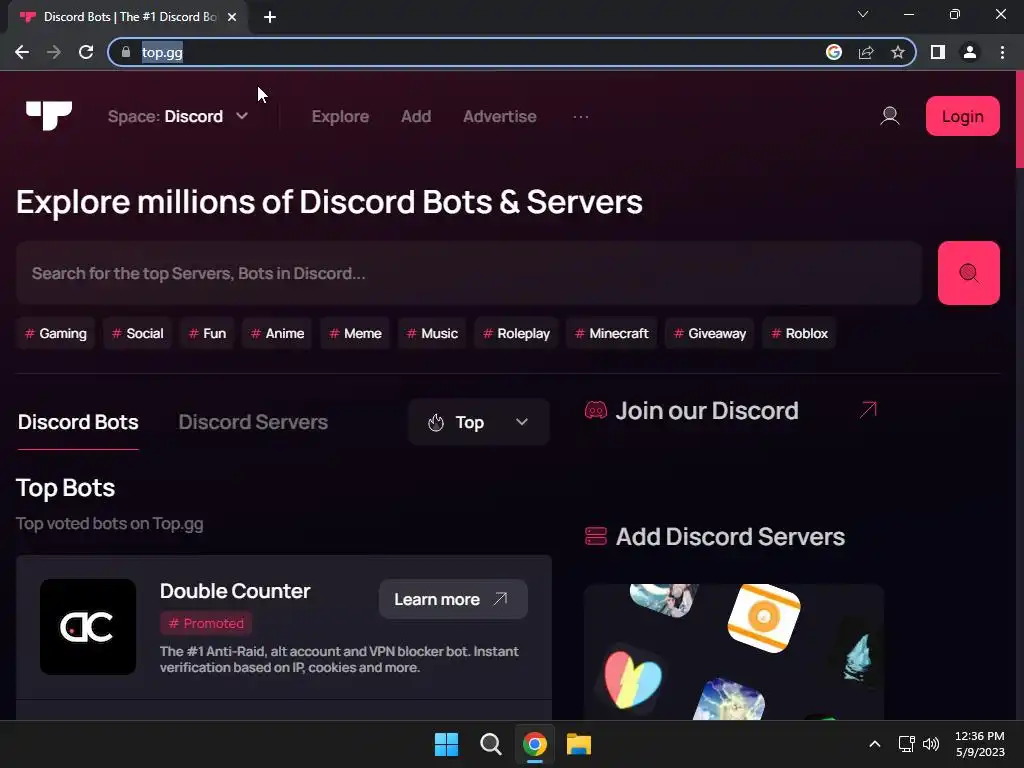The width and height of the screenshot is (1024, 768).
Task: Select the Meme tag
Action: click(x=355, y=333)
